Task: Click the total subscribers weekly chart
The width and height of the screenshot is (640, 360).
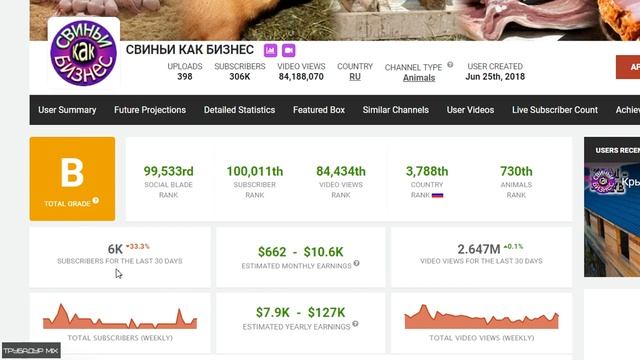Action: tap(120, 317)
